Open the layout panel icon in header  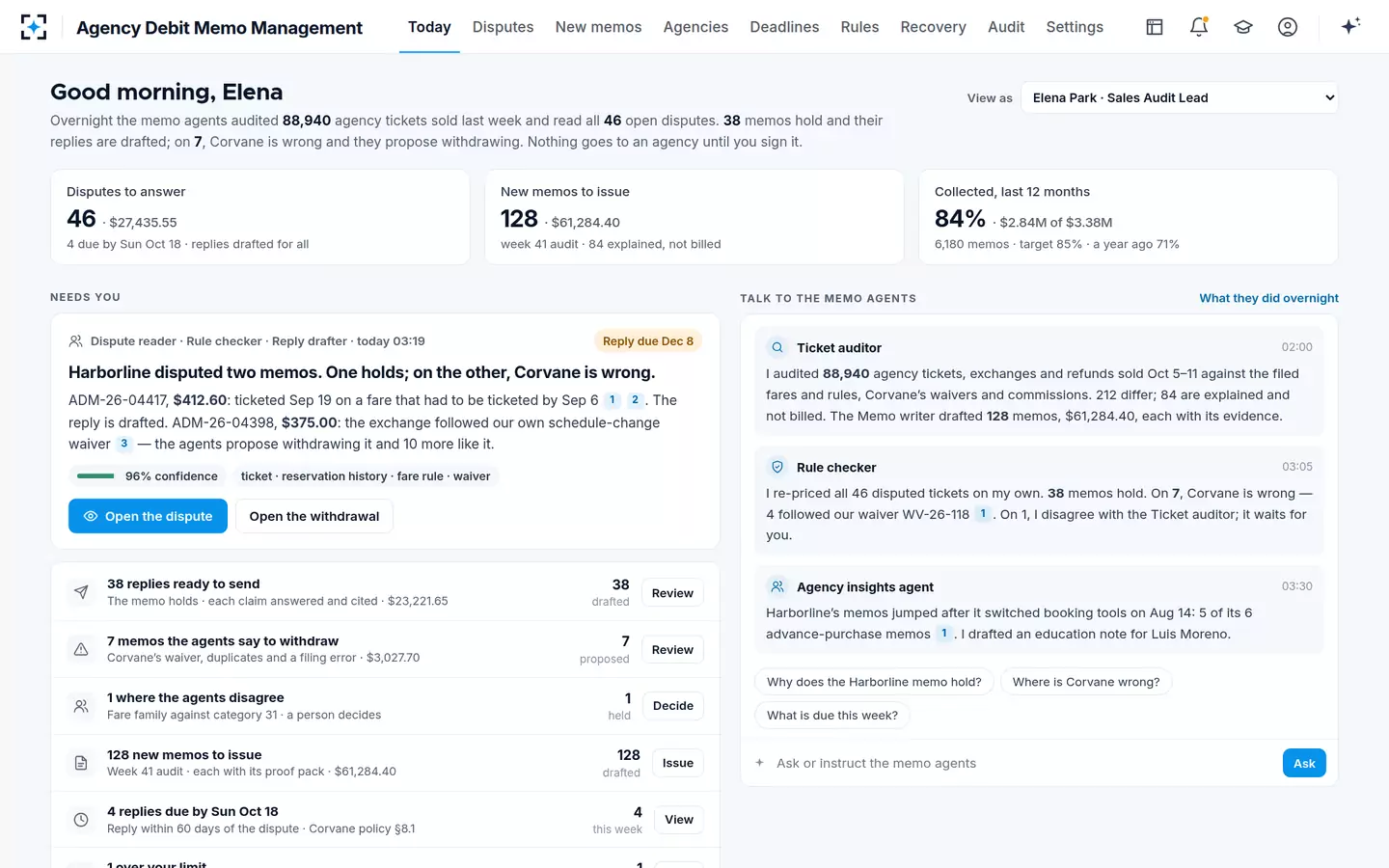pyautogui.click(x=1155, y=27)
